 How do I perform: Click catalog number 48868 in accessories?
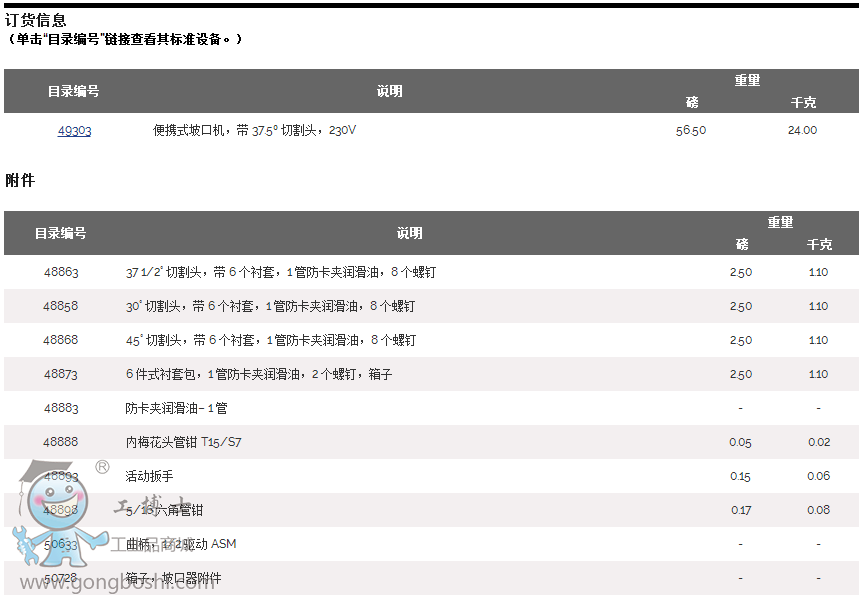[60, 340]
